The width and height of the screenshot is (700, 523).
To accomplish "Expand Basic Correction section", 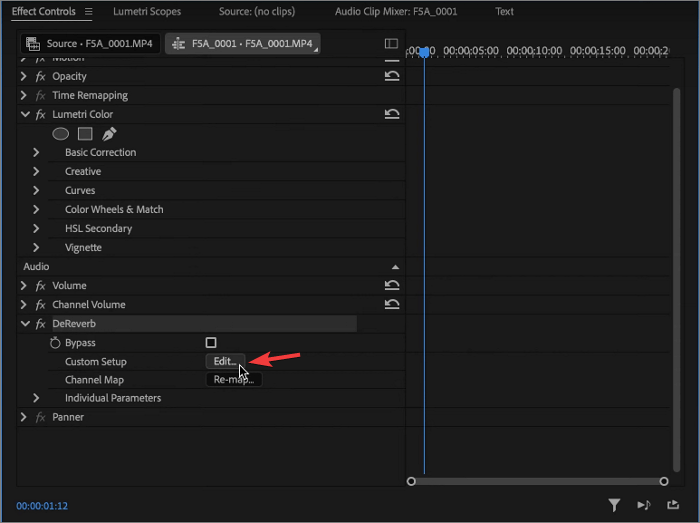I will click(36, 153).
